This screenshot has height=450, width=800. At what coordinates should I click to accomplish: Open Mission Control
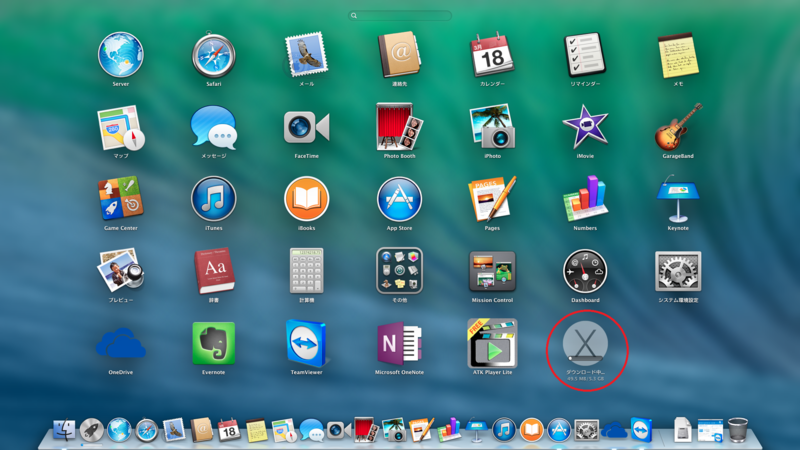[492, 271]
